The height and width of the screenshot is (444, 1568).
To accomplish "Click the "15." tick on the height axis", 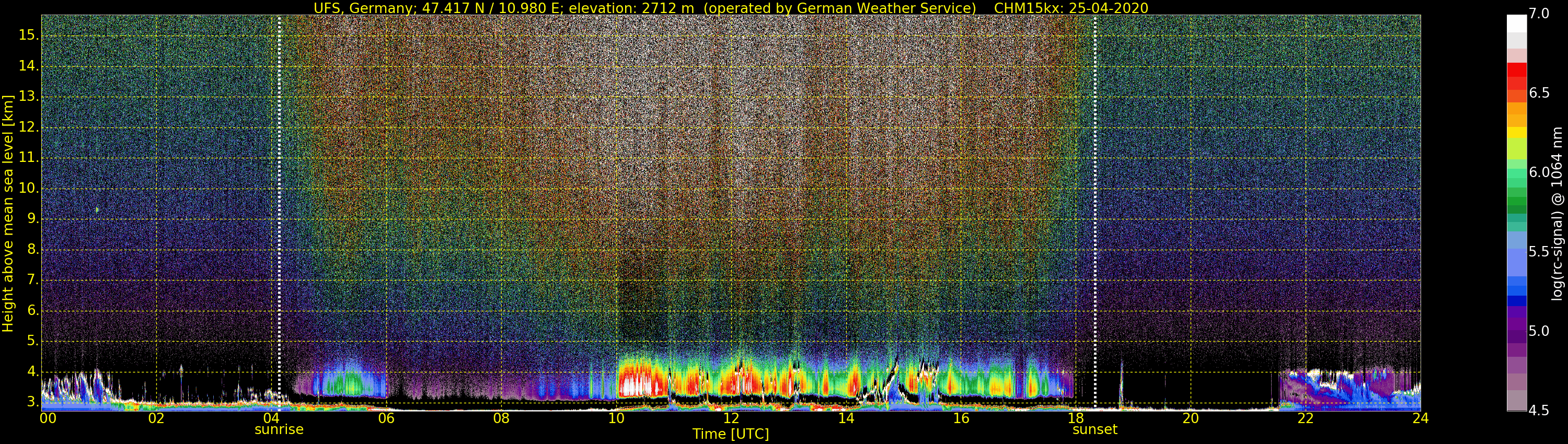I will click(x=29, y=36).
